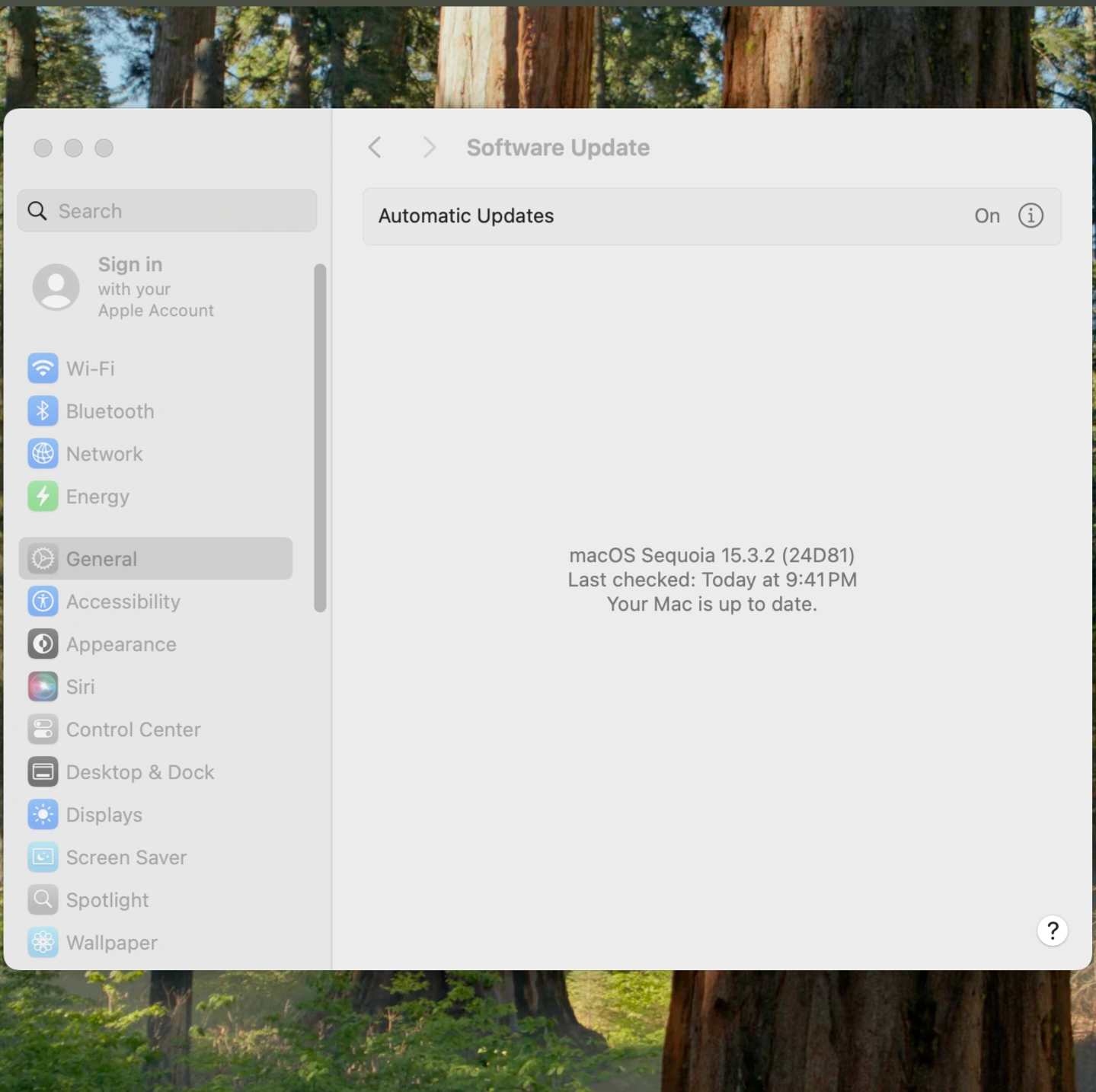Click the Energy lightning bolt icon
Screen dimensions: 1096x1092
pos(43,497)
